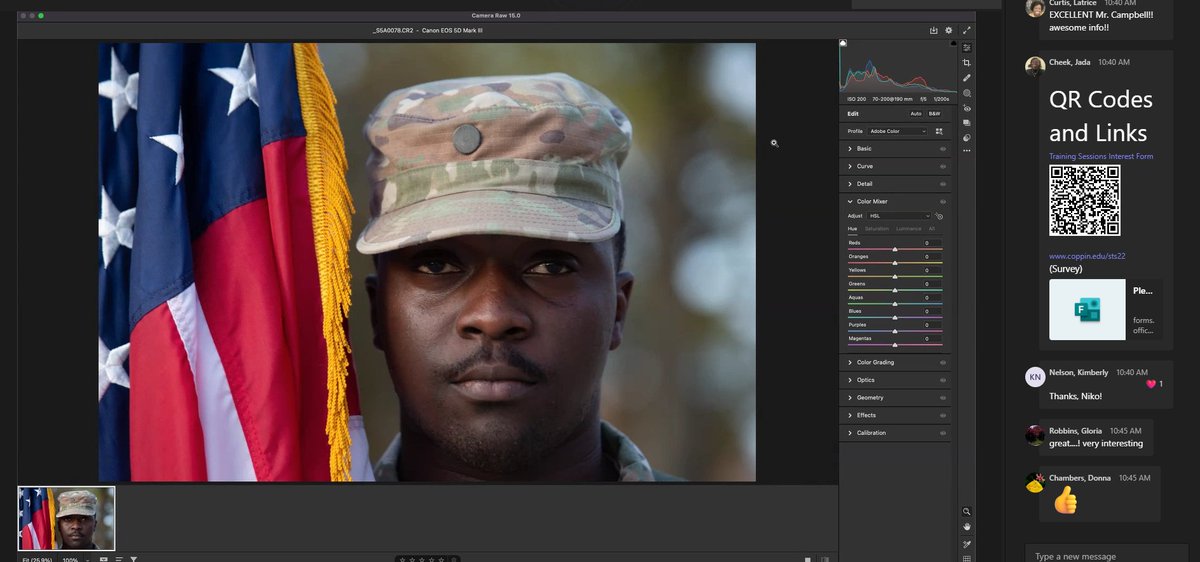This screenshot has height=562, width=1200.
Task: Toggle Calibration panel visibility eye
Action: click(x=942, y=433)
